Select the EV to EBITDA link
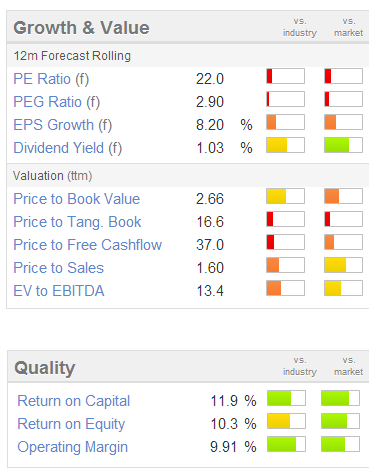369x475 pixels. pos(59,291)
